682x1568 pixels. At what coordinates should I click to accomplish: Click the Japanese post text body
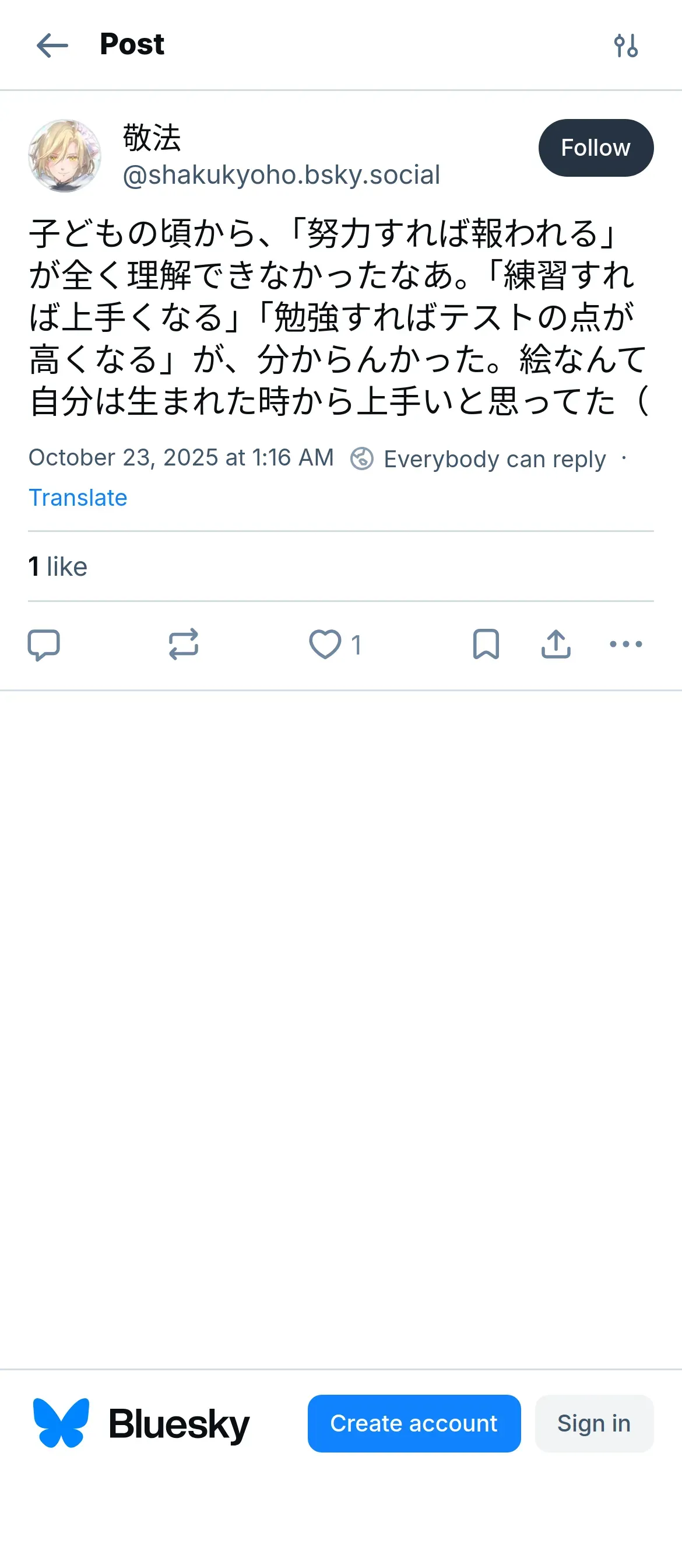338,317
